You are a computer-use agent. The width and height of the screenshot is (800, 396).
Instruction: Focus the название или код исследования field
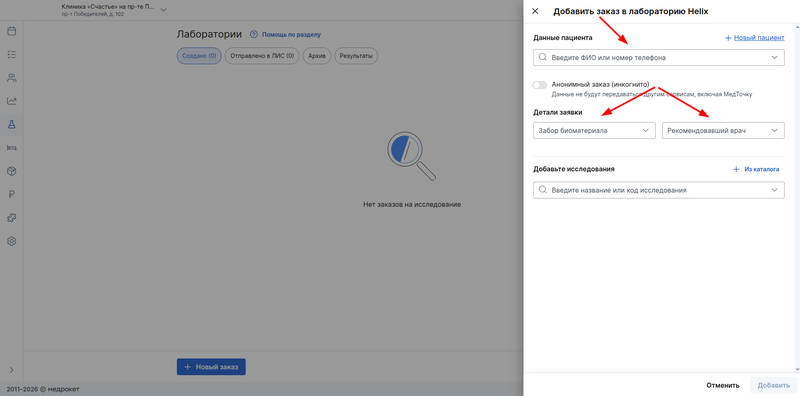pyautogui.click(x=659, y=190)
